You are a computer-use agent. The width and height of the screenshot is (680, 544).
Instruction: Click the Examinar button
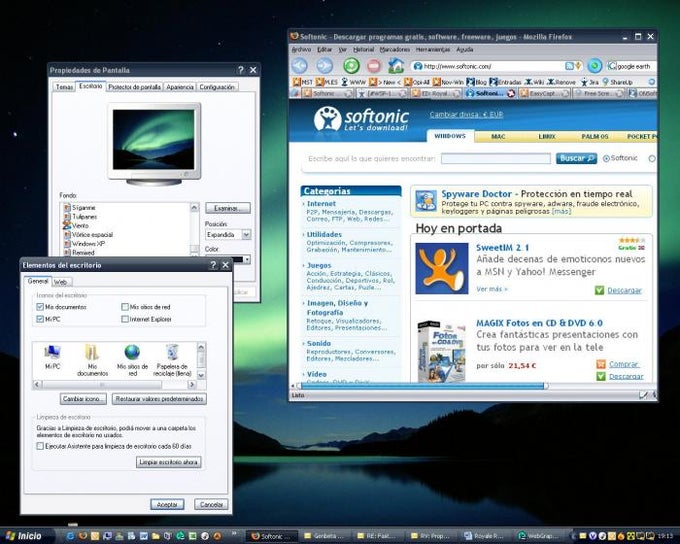(228, 208)
